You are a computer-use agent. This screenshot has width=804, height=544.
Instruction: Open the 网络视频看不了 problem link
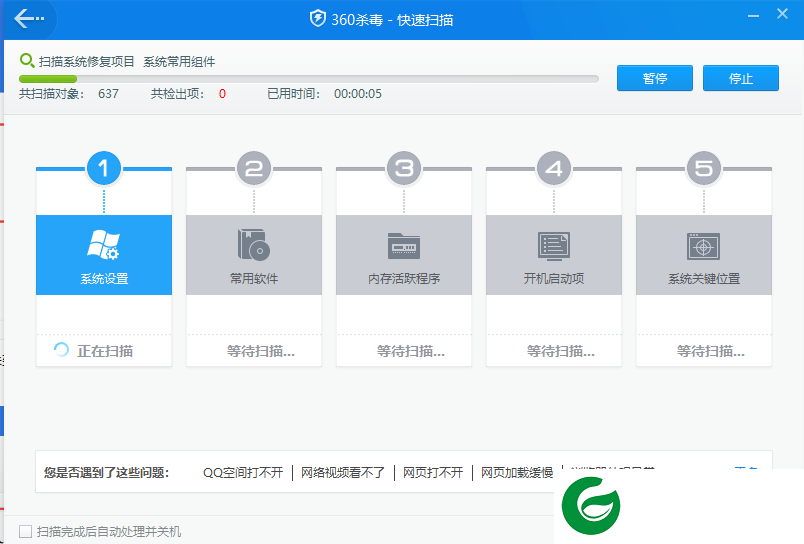point(343,472)
